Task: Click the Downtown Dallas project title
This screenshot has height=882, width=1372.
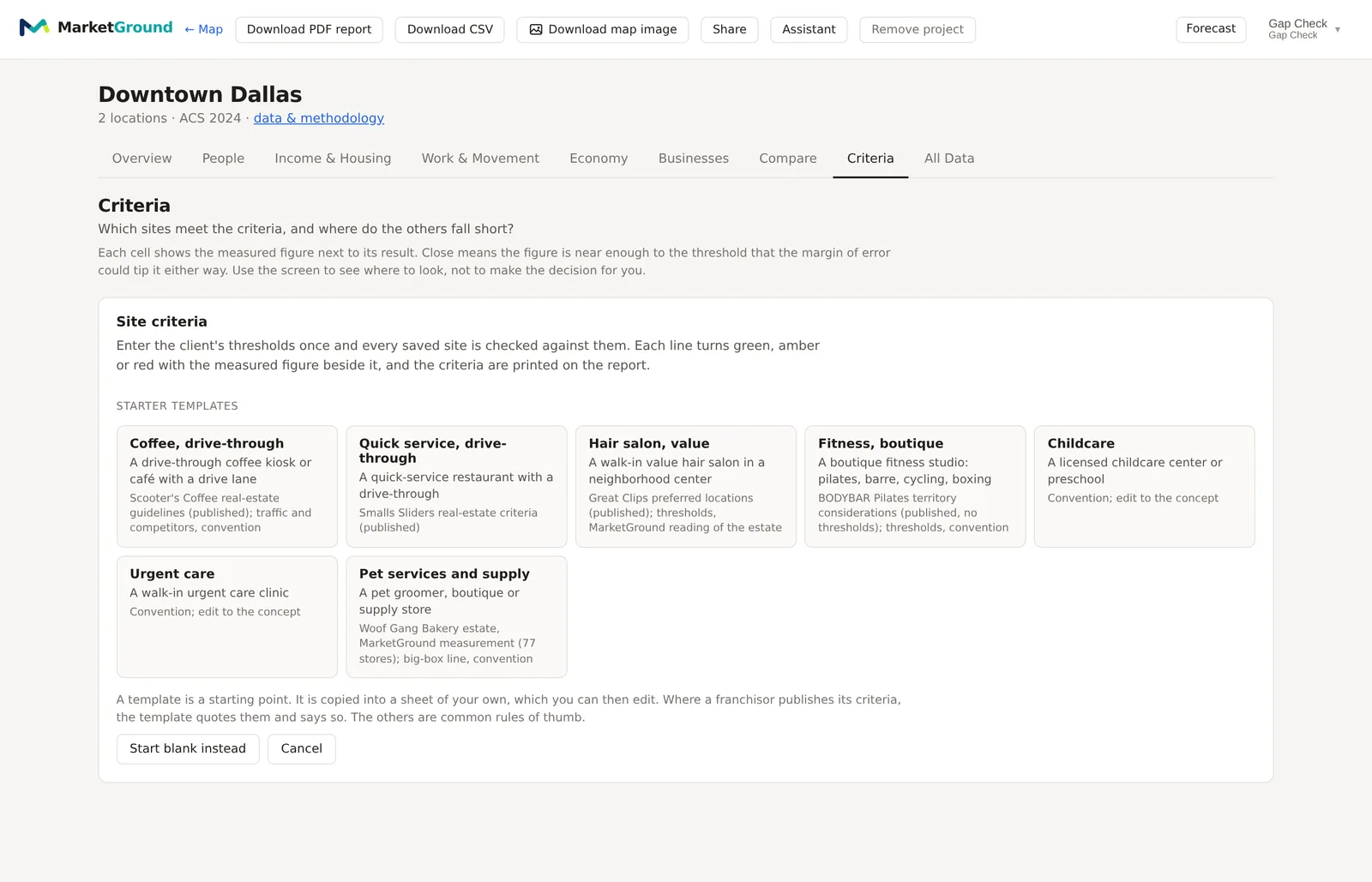Action: pos(200,94)
